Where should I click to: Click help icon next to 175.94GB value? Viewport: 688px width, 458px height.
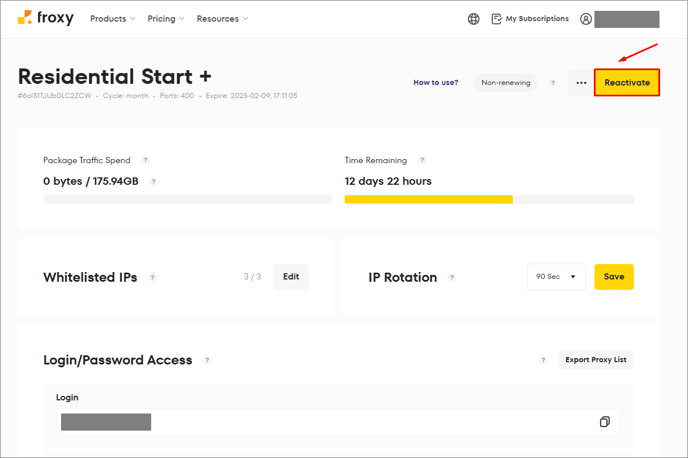click(154, 181)
